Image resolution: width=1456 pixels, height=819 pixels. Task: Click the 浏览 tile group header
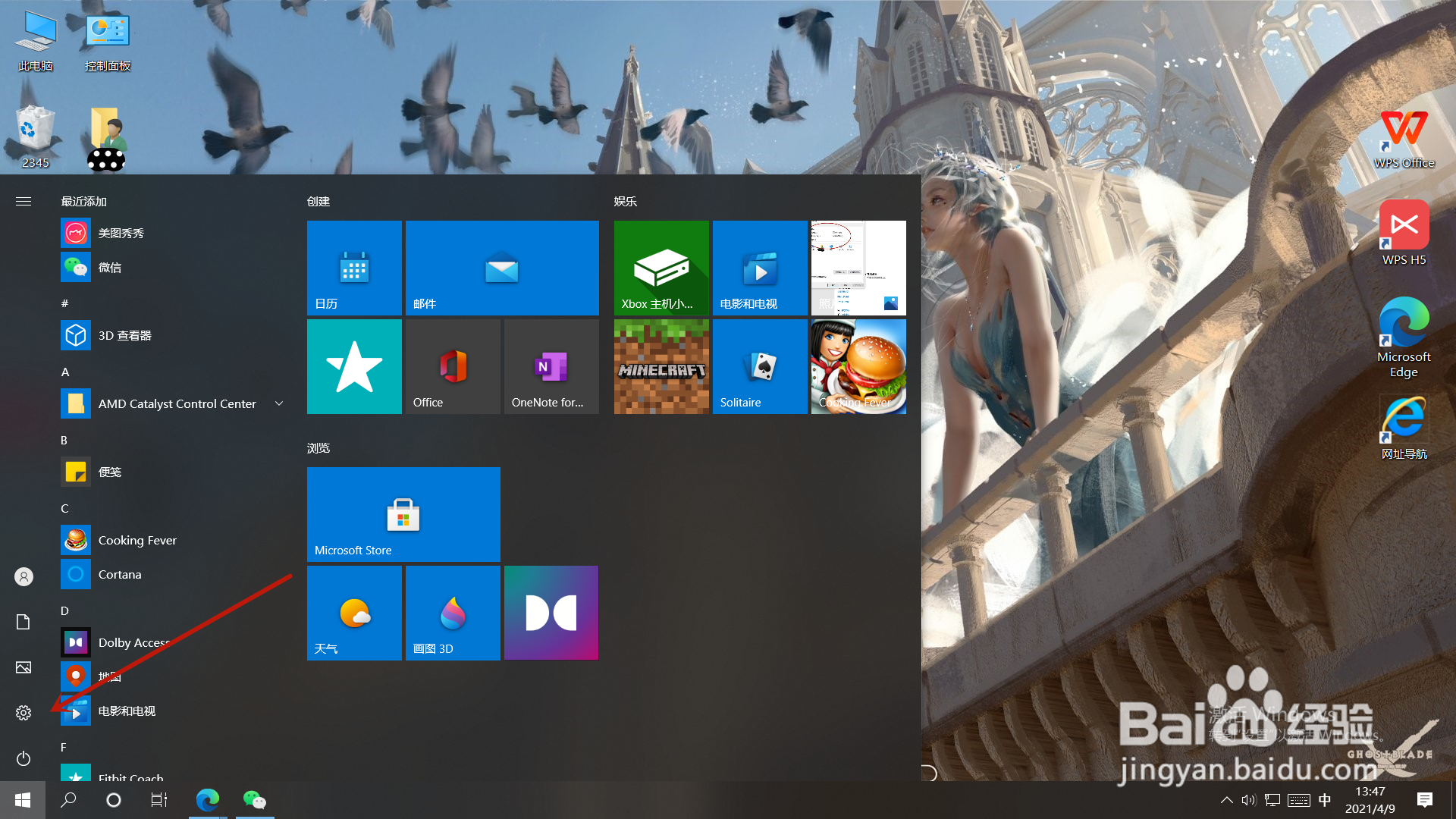pos(318,447)
